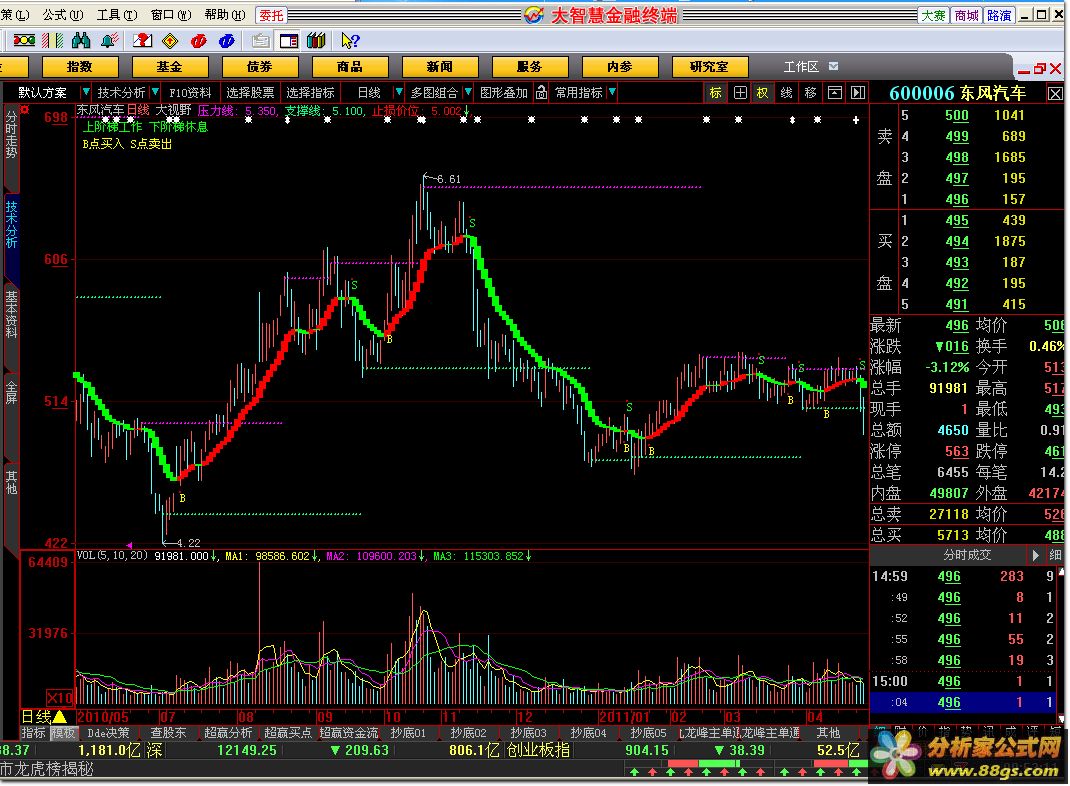Image resolution: width=1070 pixels, height=786 pixels.
Task: Select the 查股东 bottom tab
Action: click(169, 733)
